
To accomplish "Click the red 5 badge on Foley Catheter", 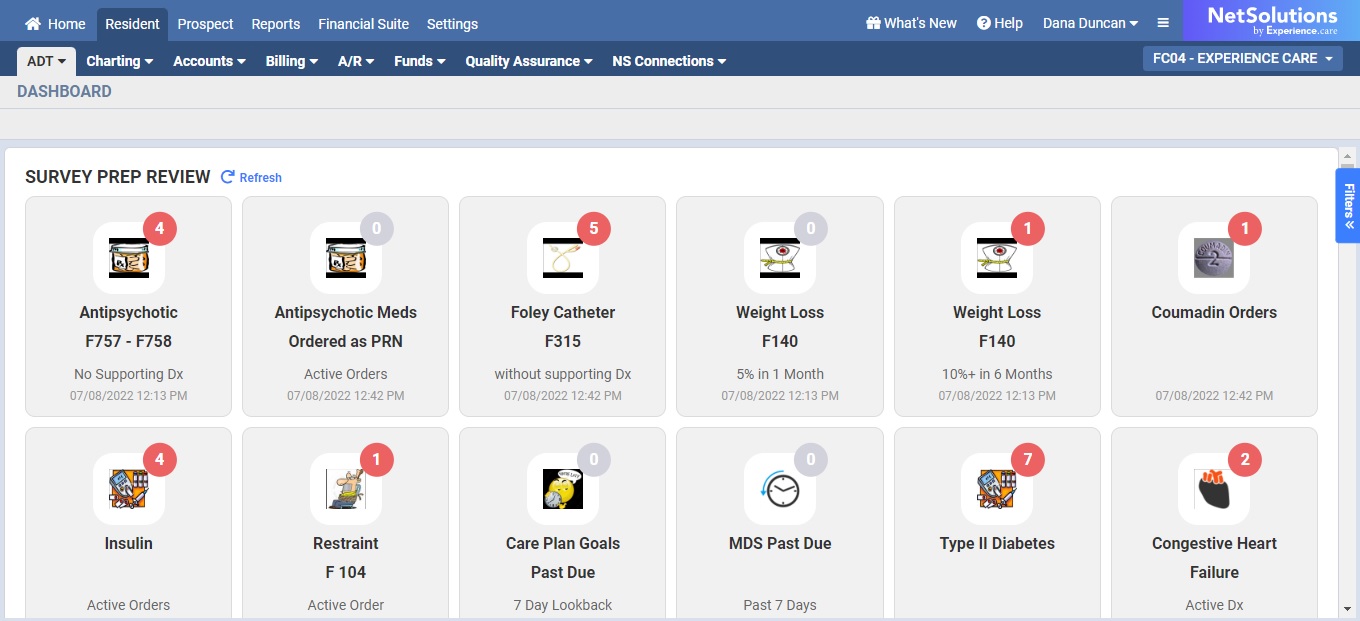I will click(594, 229).
